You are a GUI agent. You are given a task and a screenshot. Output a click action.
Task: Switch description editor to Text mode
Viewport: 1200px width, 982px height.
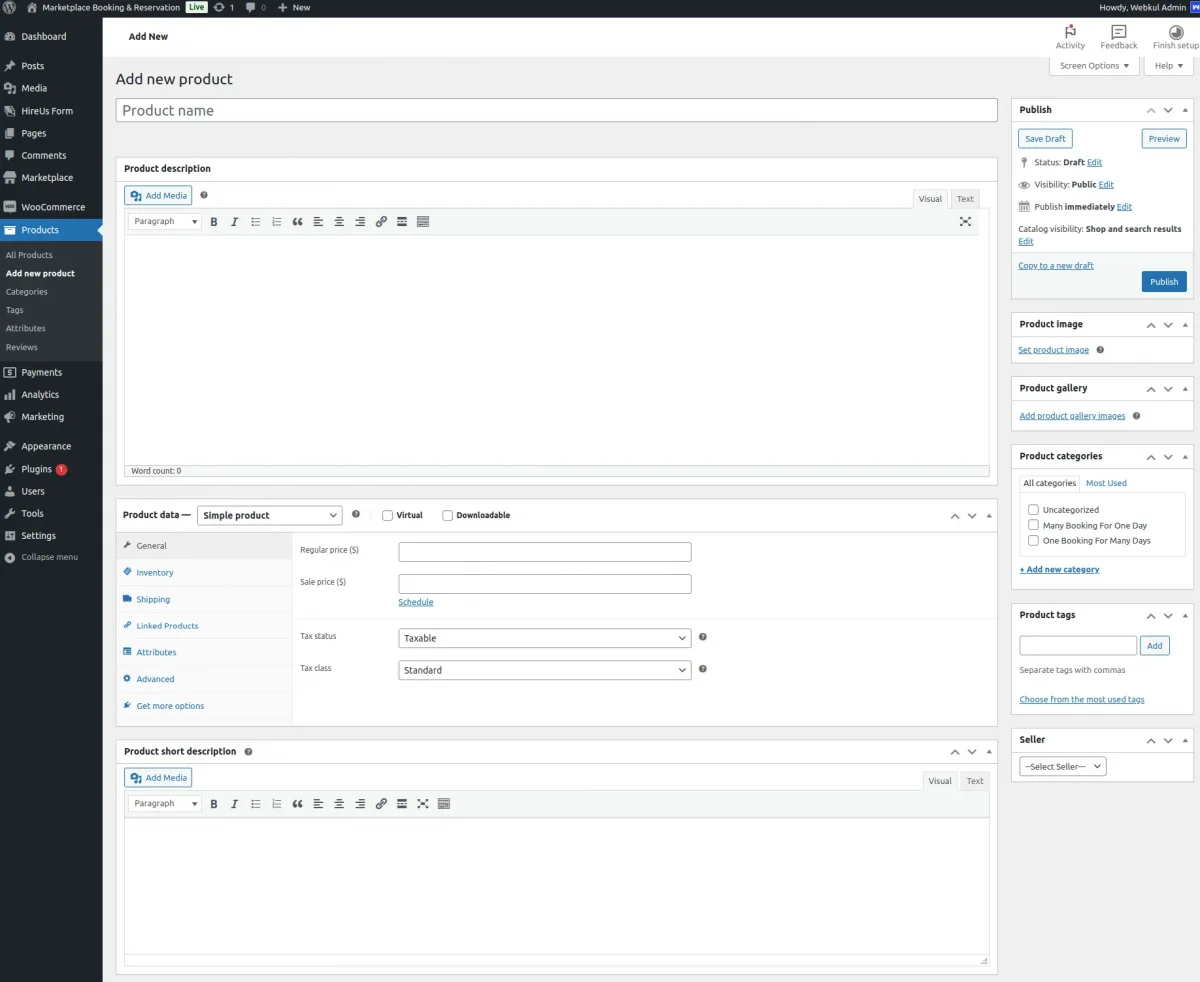(964, 198)
